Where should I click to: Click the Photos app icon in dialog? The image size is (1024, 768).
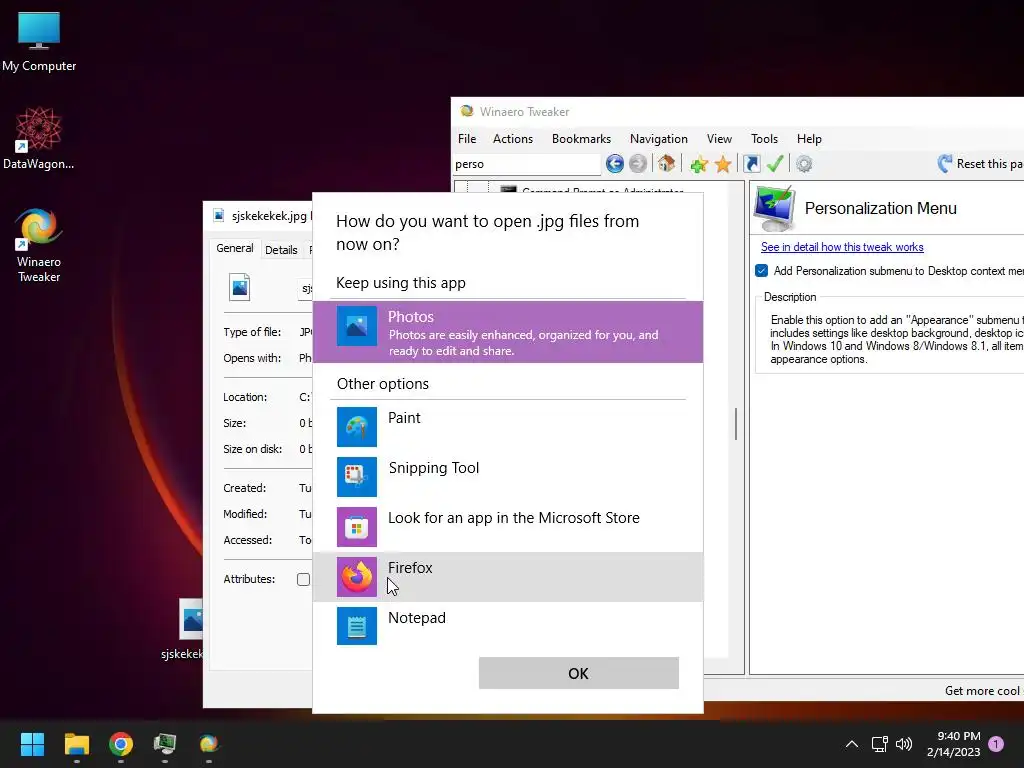point(357,326)
